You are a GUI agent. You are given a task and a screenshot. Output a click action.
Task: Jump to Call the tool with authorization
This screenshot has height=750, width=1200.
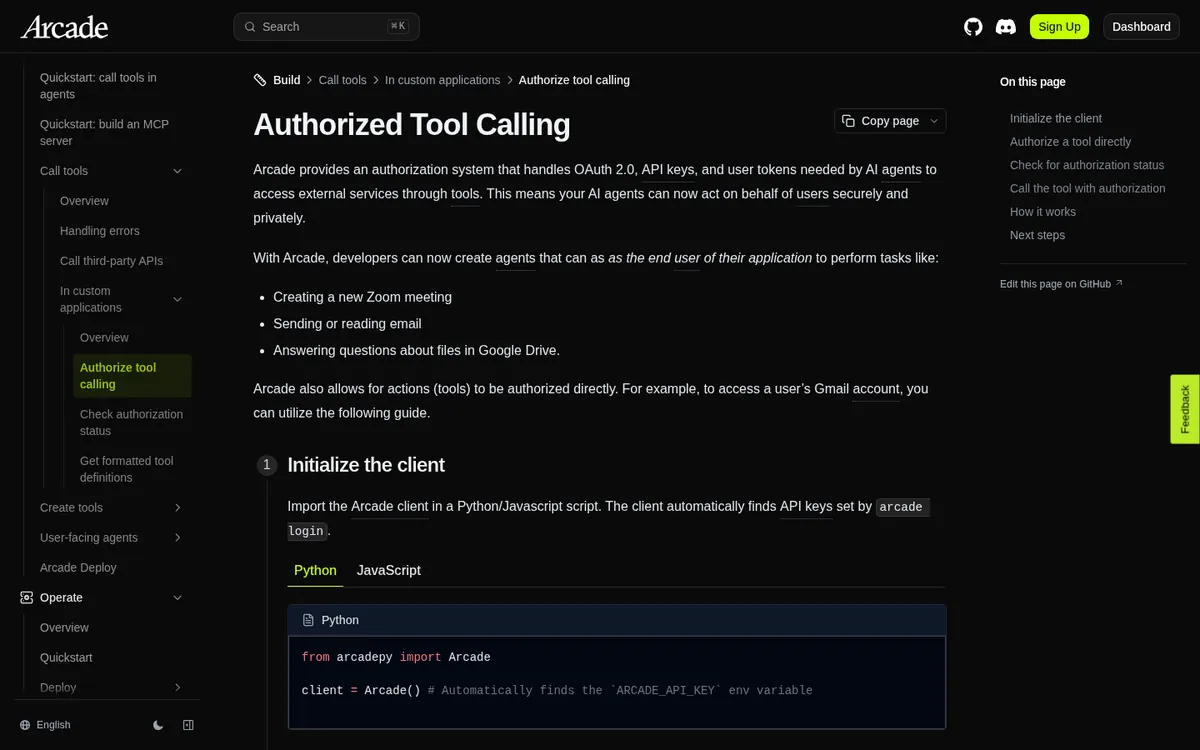point(1087,188)
